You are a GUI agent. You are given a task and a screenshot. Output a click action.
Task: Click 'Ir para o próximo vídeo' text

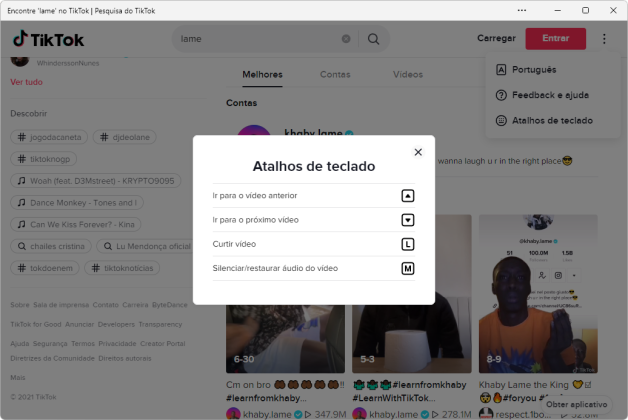[256, 220]
